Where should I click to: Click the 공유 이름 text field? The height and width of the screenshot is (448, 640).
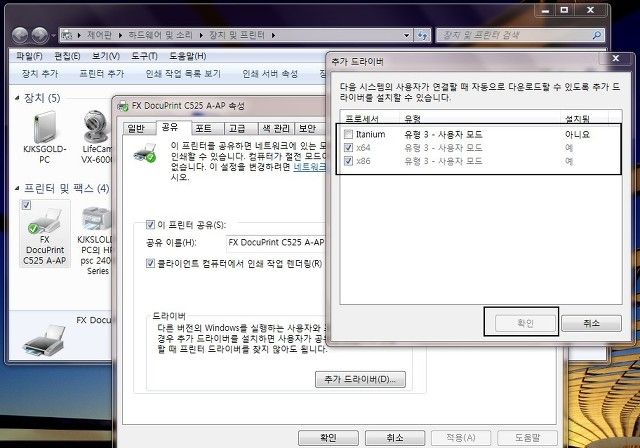coord(276,243)
